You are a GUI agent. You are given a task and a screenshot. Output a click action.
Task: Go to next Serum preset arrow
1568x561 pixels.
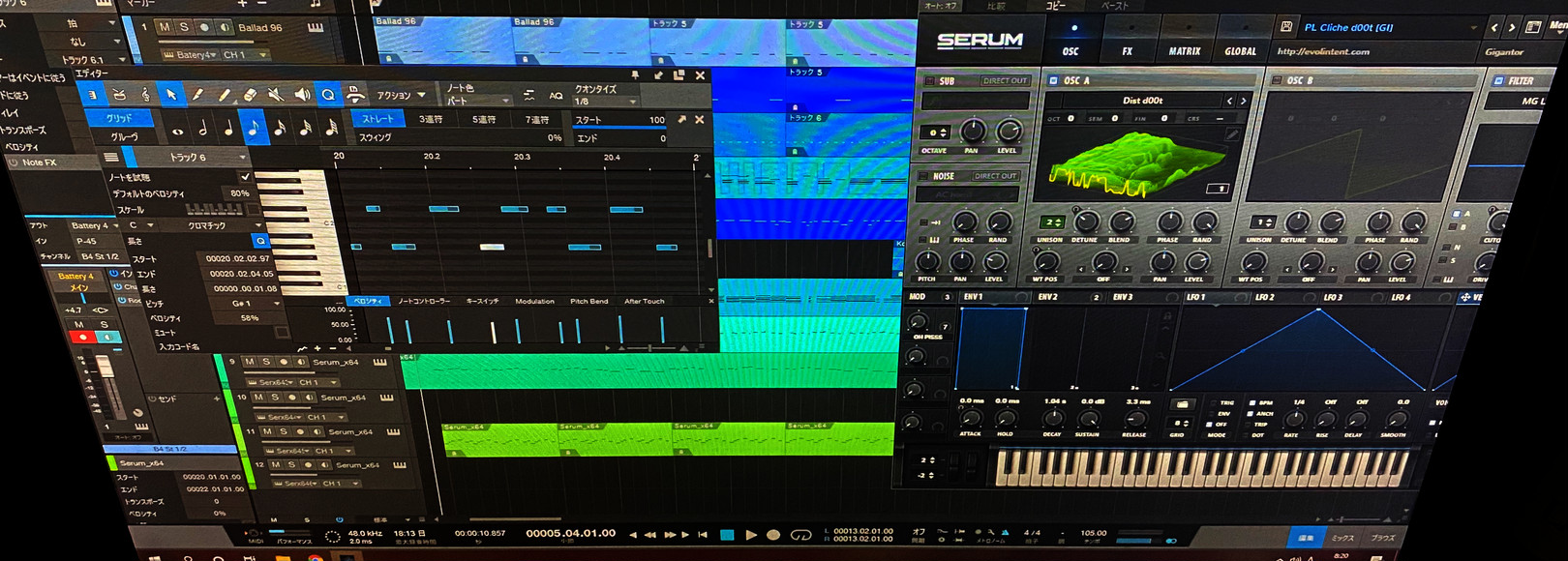[x=1512, y=28]
